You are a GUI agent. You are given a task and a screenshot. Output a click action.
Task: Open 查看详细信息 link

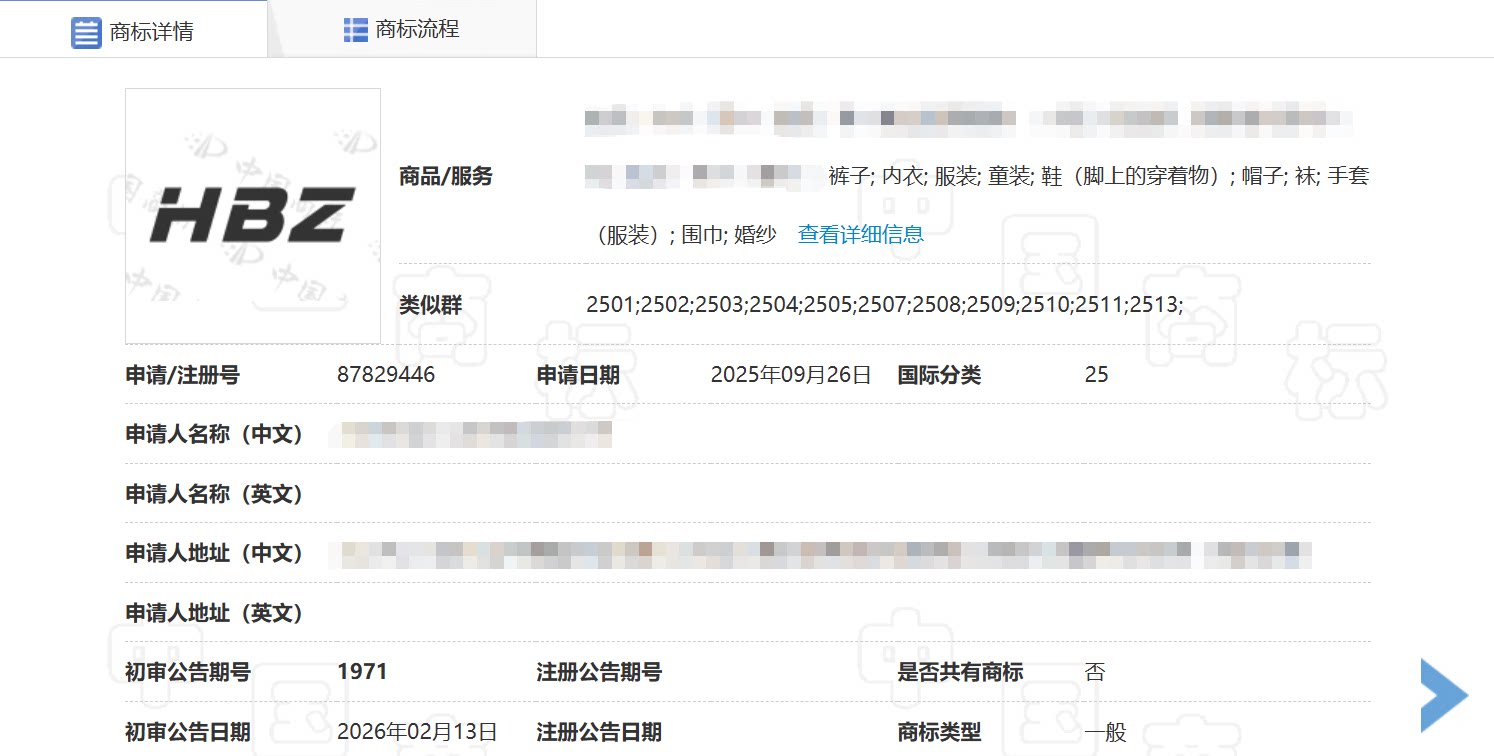pos(861,235)
